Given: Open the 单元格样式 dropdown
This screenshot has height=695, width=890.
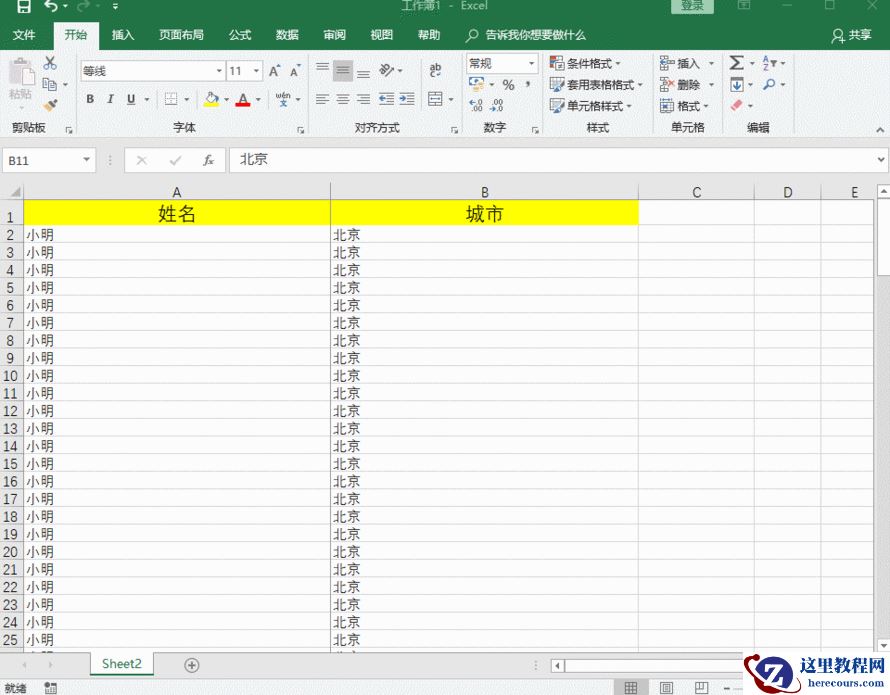Looking at the screenshot, I should (590, 106).
